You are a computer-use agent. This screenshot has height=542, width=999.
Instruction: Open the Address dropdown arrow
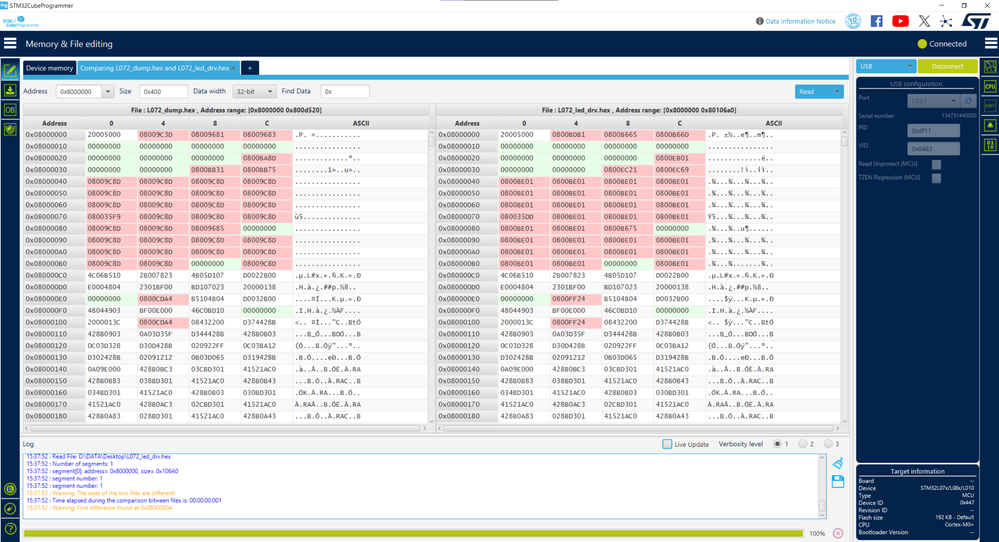[108, 92]
